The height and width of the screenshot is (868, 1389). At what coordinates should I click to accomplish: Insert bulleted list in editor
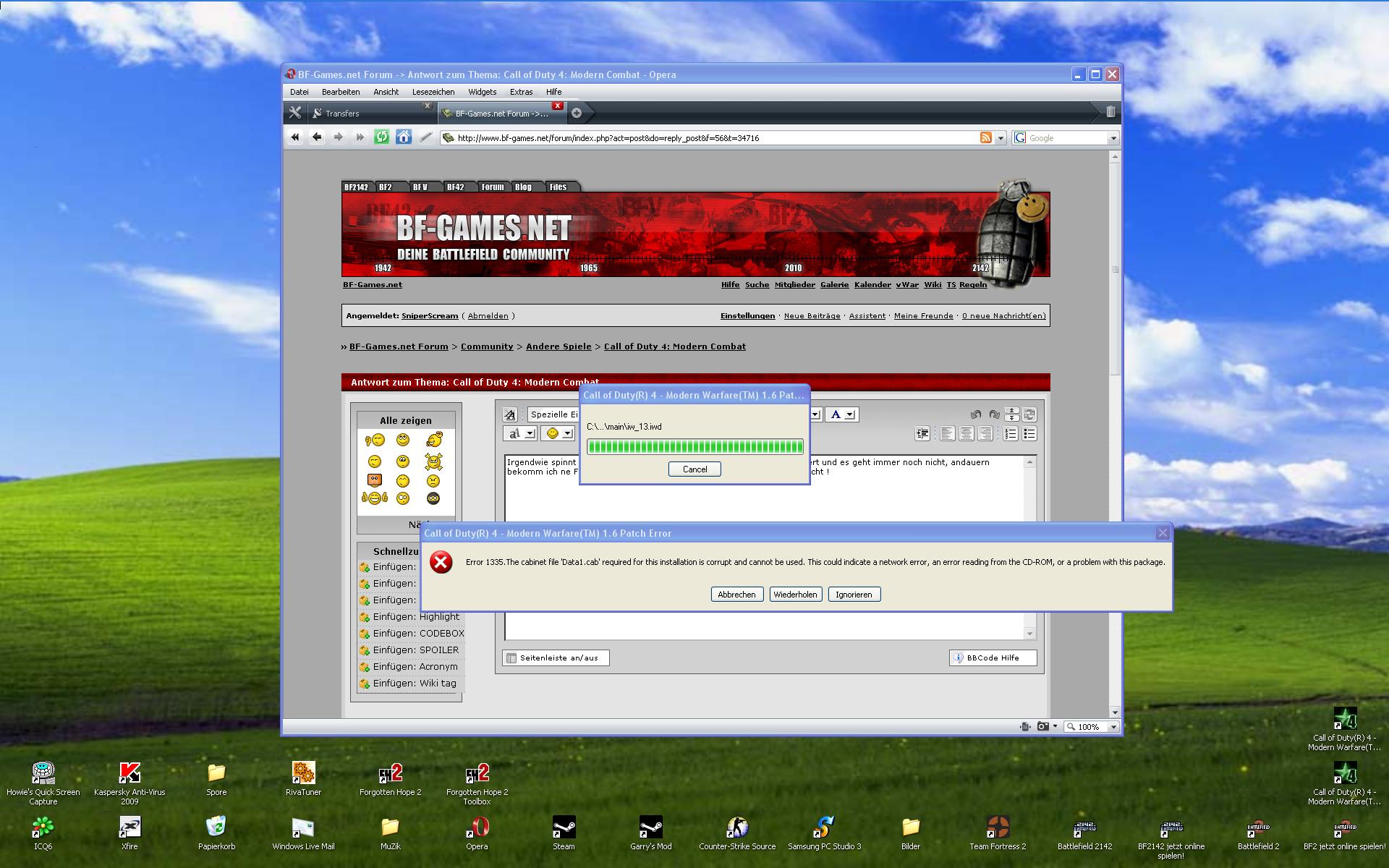(x=1029, y=433)
